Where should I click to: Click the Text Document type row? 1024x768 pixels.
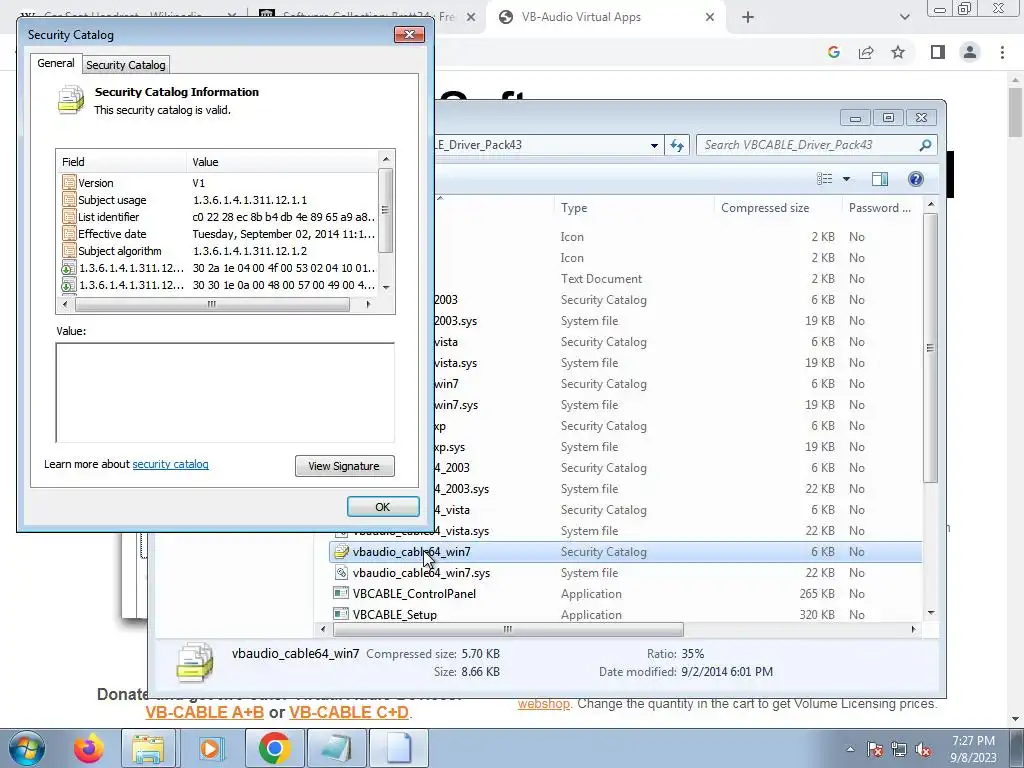[x=601, y=279]
